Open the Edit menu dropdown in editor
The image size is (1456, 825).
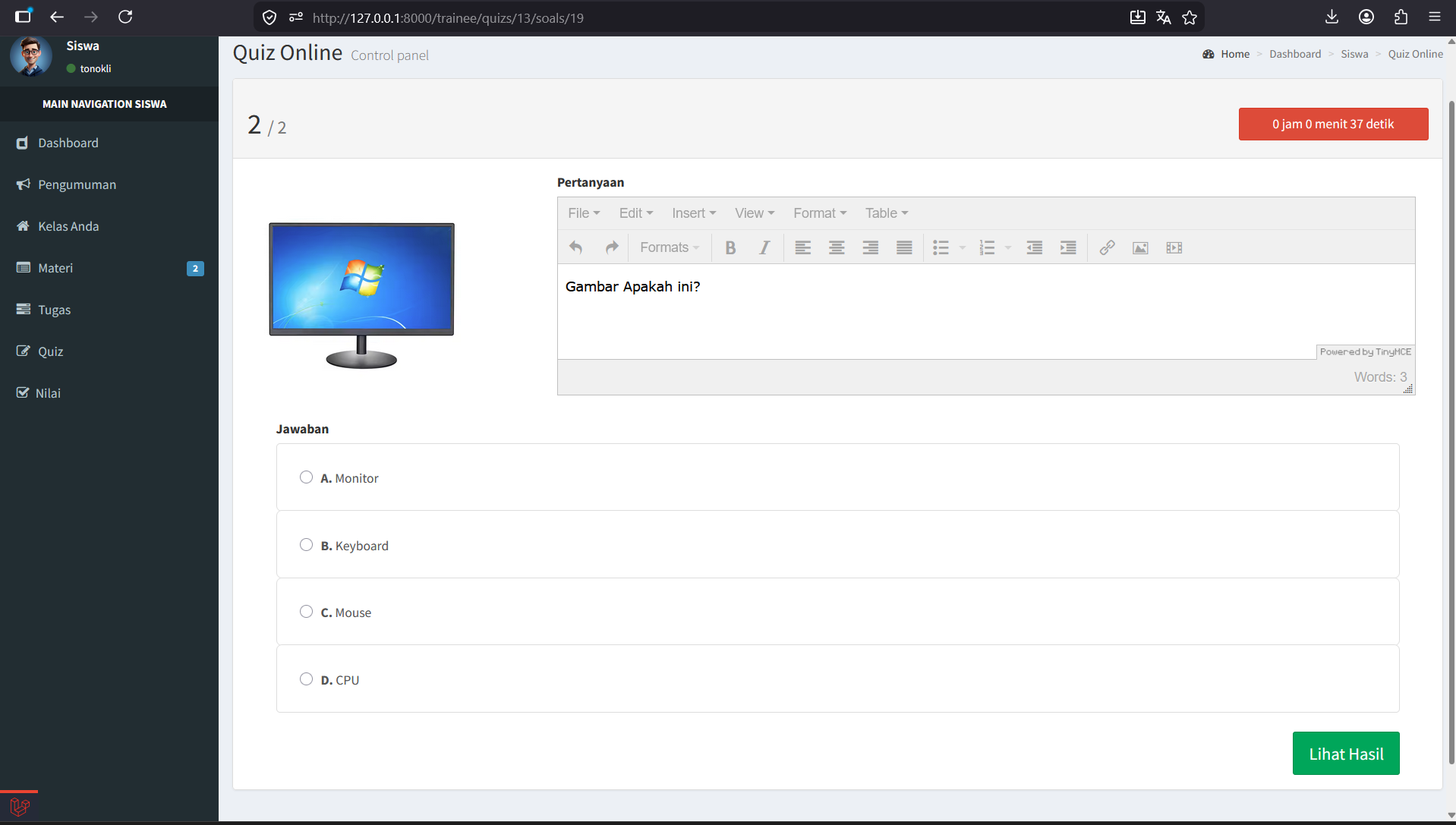pyautogui.click(x=635, y=213)
